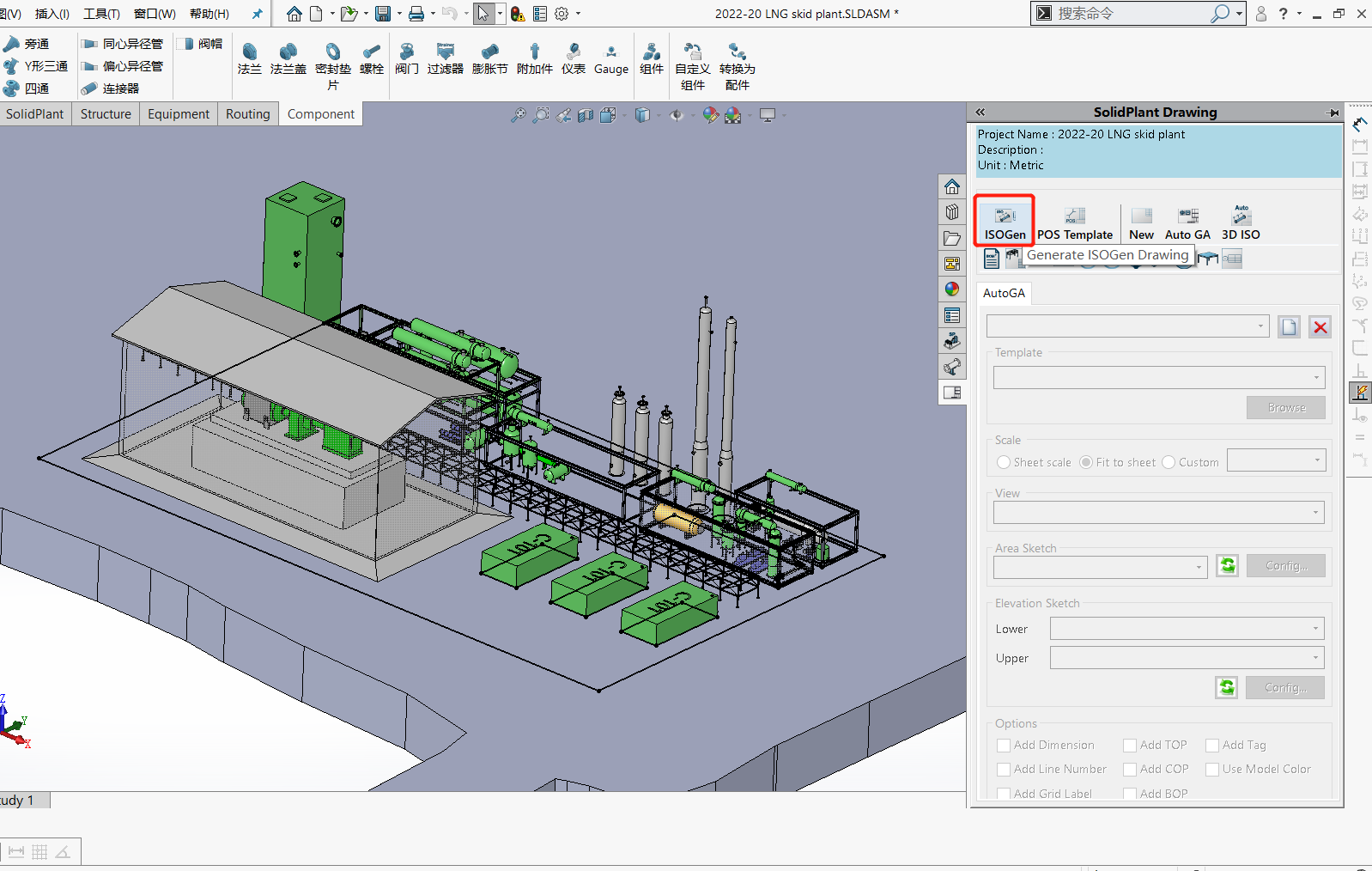
Task: Check the Use Model Color option
Action: [1212, 770]
